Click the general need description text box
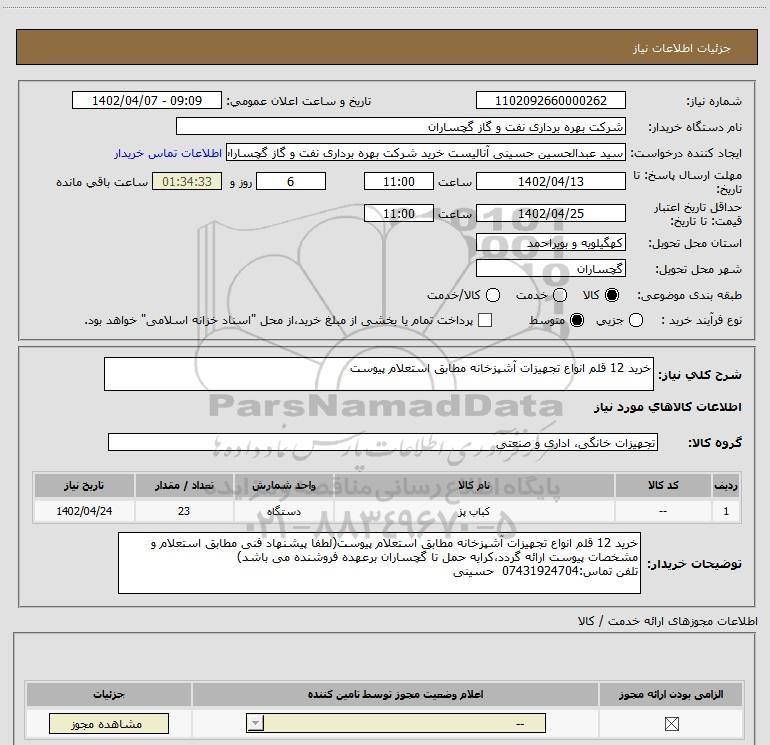Viewport: 770px width, 745px height. point(379,374)
